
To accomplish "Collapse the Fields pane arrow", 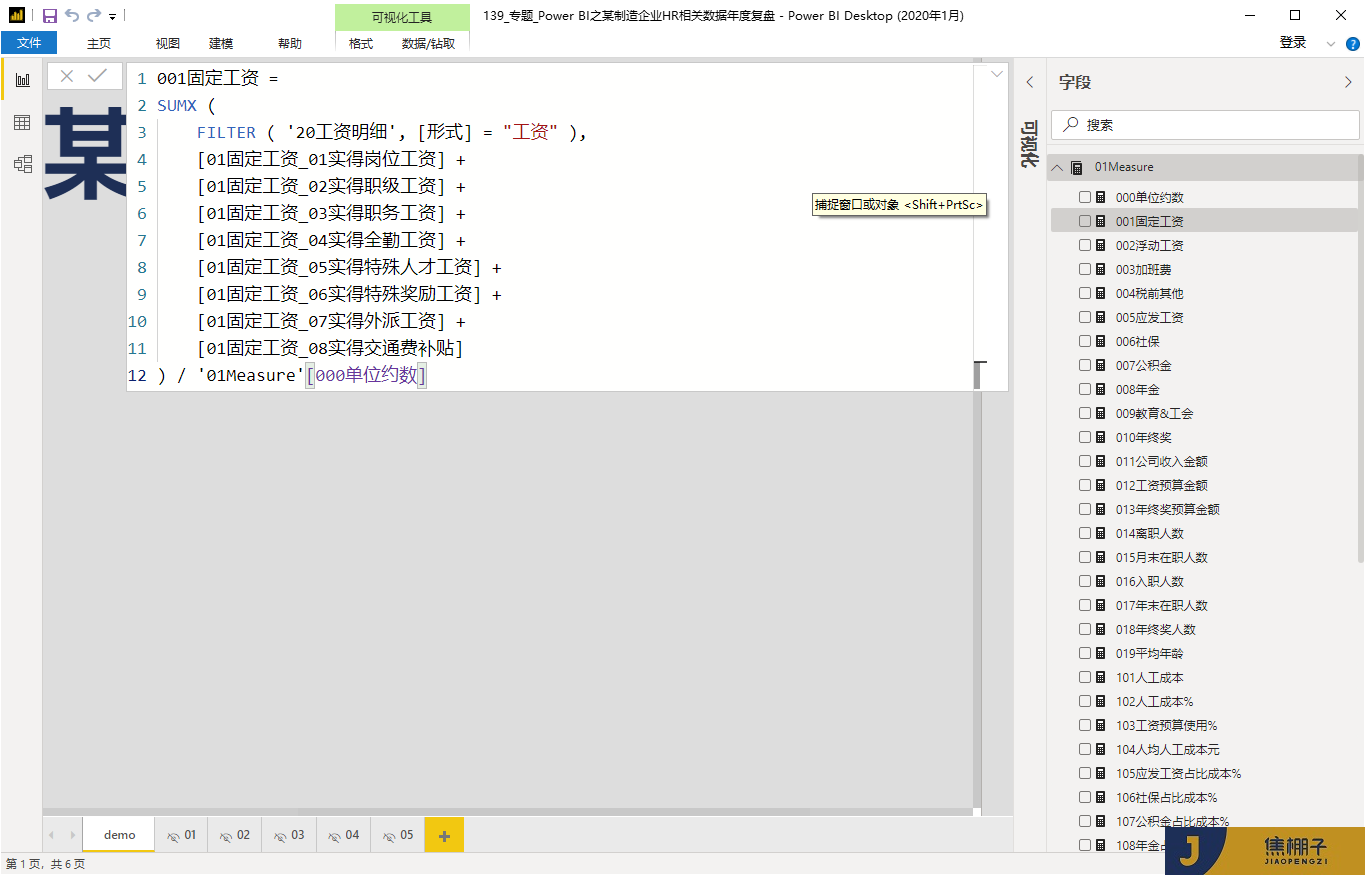I will 1347,82.
